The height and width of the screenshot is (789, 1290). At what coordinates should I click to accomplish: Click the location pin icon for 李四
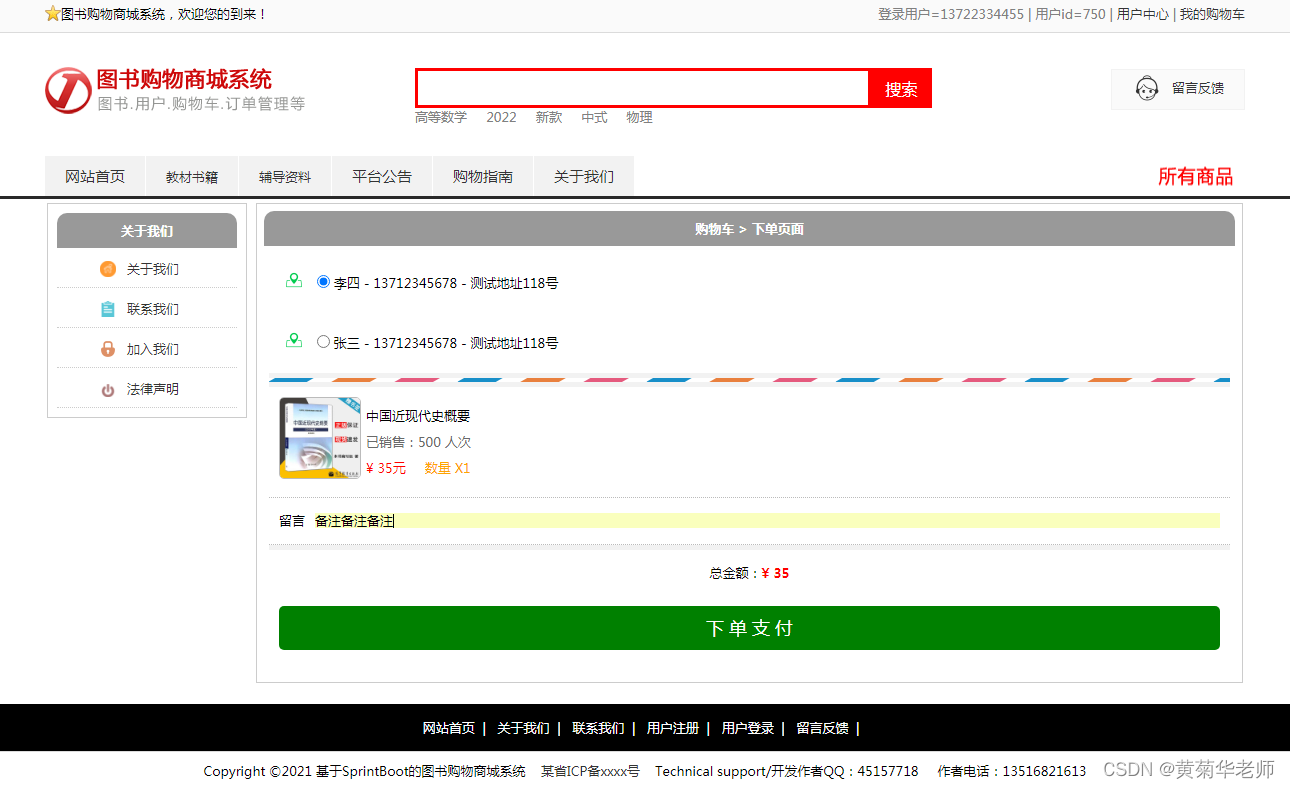pyautogui.click(x=294, y=281)
